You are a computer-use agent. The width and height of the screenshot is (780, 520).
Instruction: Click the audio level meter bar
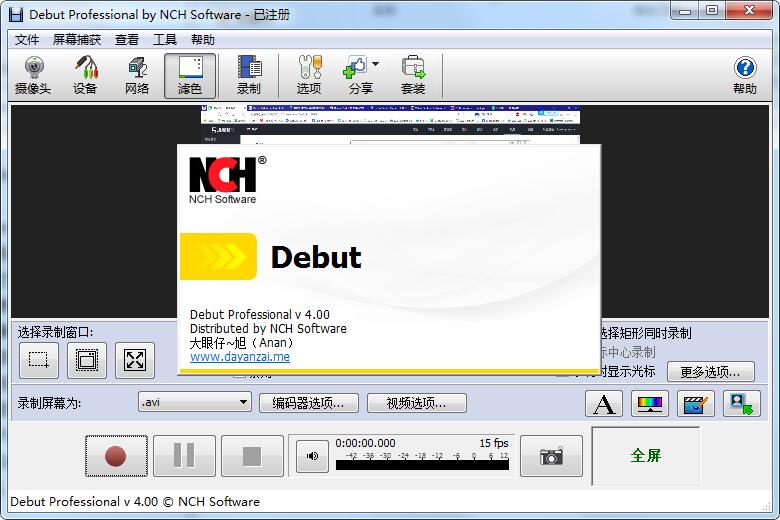pos(422,465)
